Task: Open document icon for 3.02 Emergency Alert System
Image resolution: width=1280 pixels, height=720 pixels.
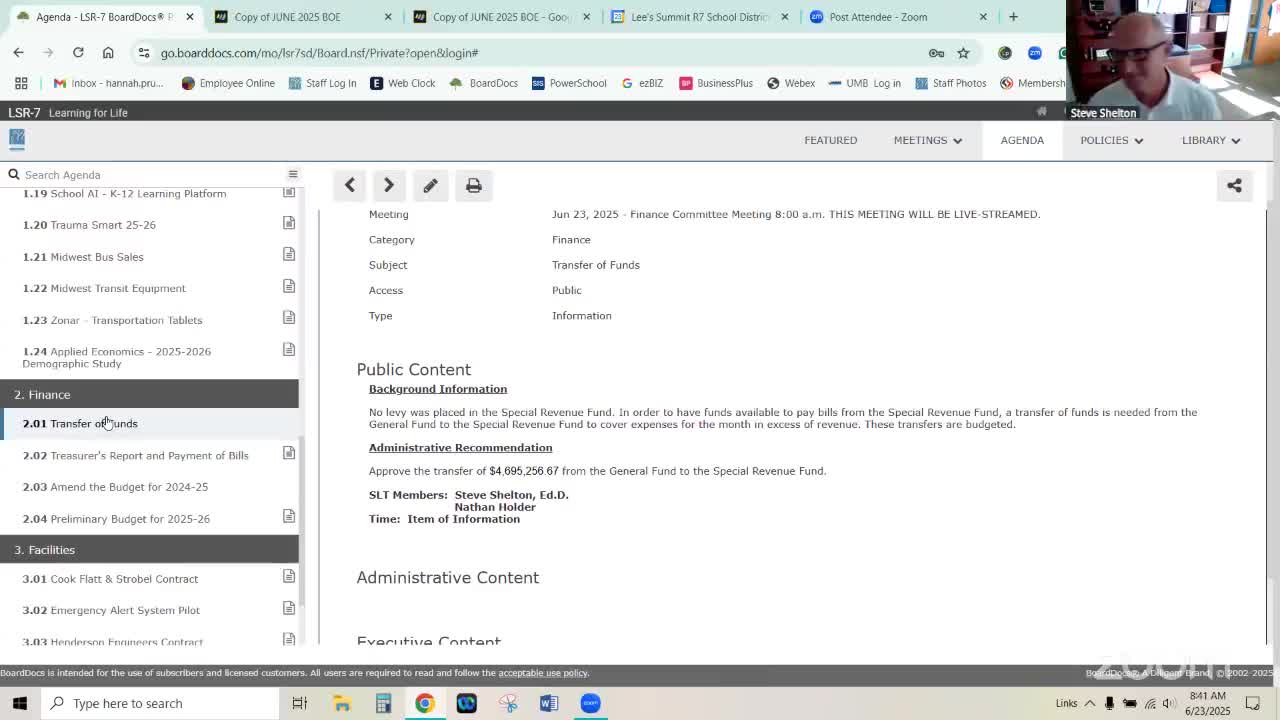Action: coord(289,608)
